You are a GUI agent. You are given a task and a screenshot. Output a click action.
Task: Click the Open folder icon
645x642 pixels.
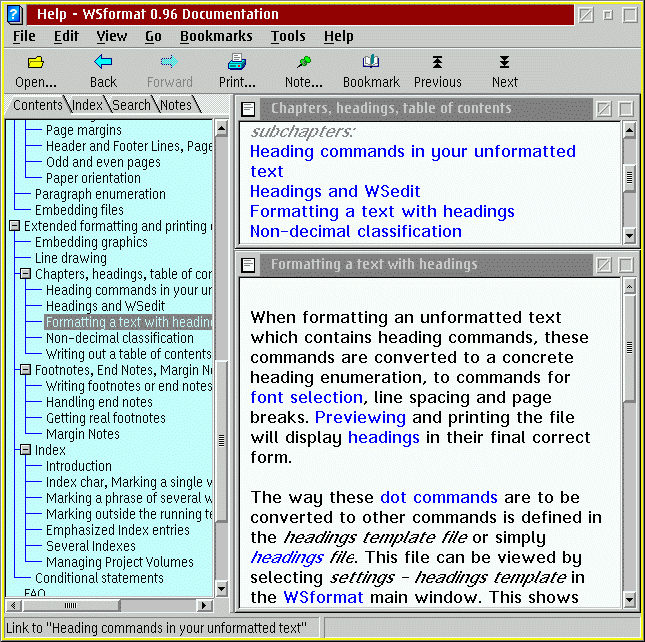pyautogui.click(x=36, y=62)
